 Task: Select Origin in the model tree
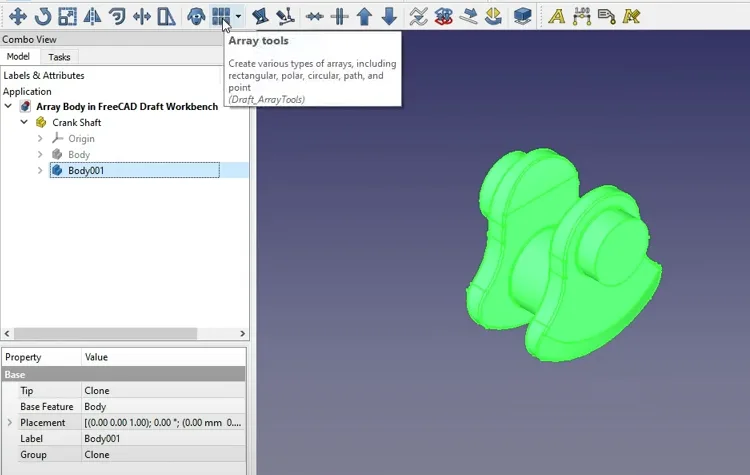(x=81, y=139)
